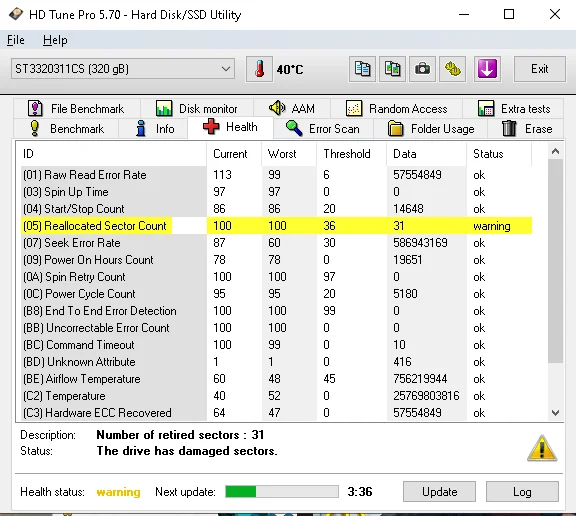Click 'Number of retired sectors : 31' text
Screen dimensions: 576x516
point(180,435)
